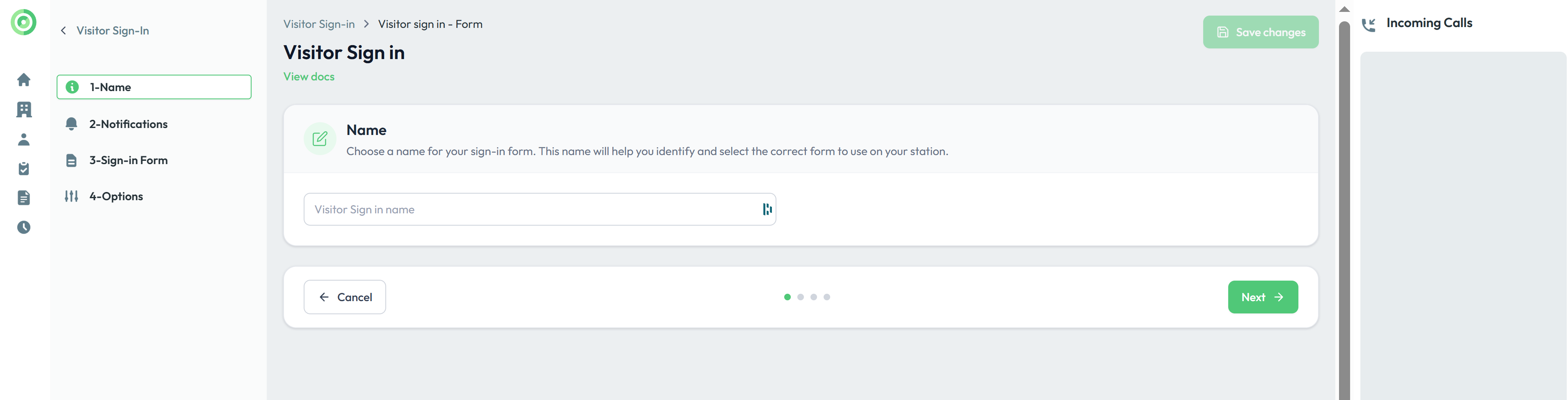Click the Save changes button

click(x=1260, y=32)
